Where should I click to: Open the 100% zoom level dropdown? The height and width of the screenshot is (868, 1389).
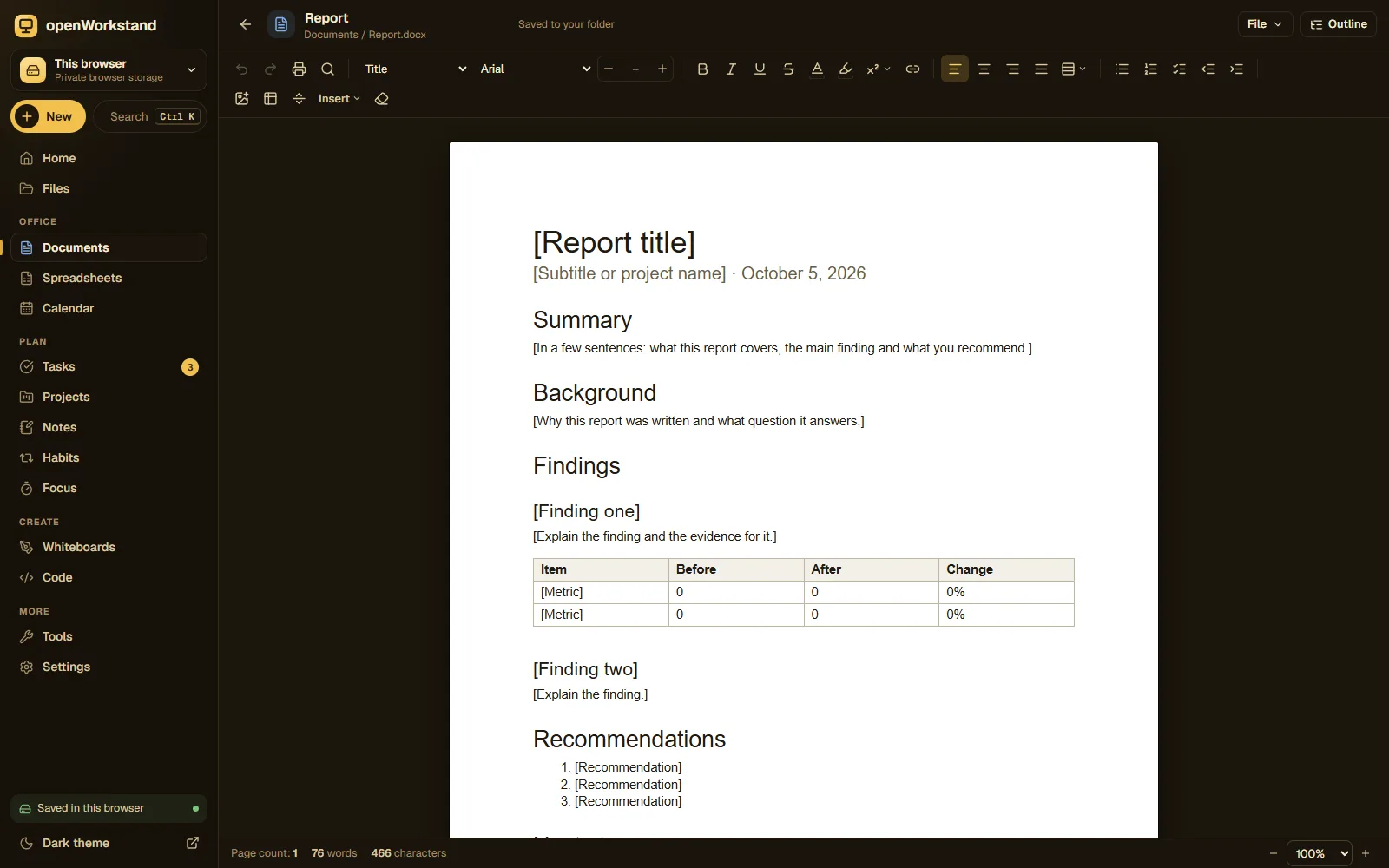pyautogui.click(x=1320, y=853)
